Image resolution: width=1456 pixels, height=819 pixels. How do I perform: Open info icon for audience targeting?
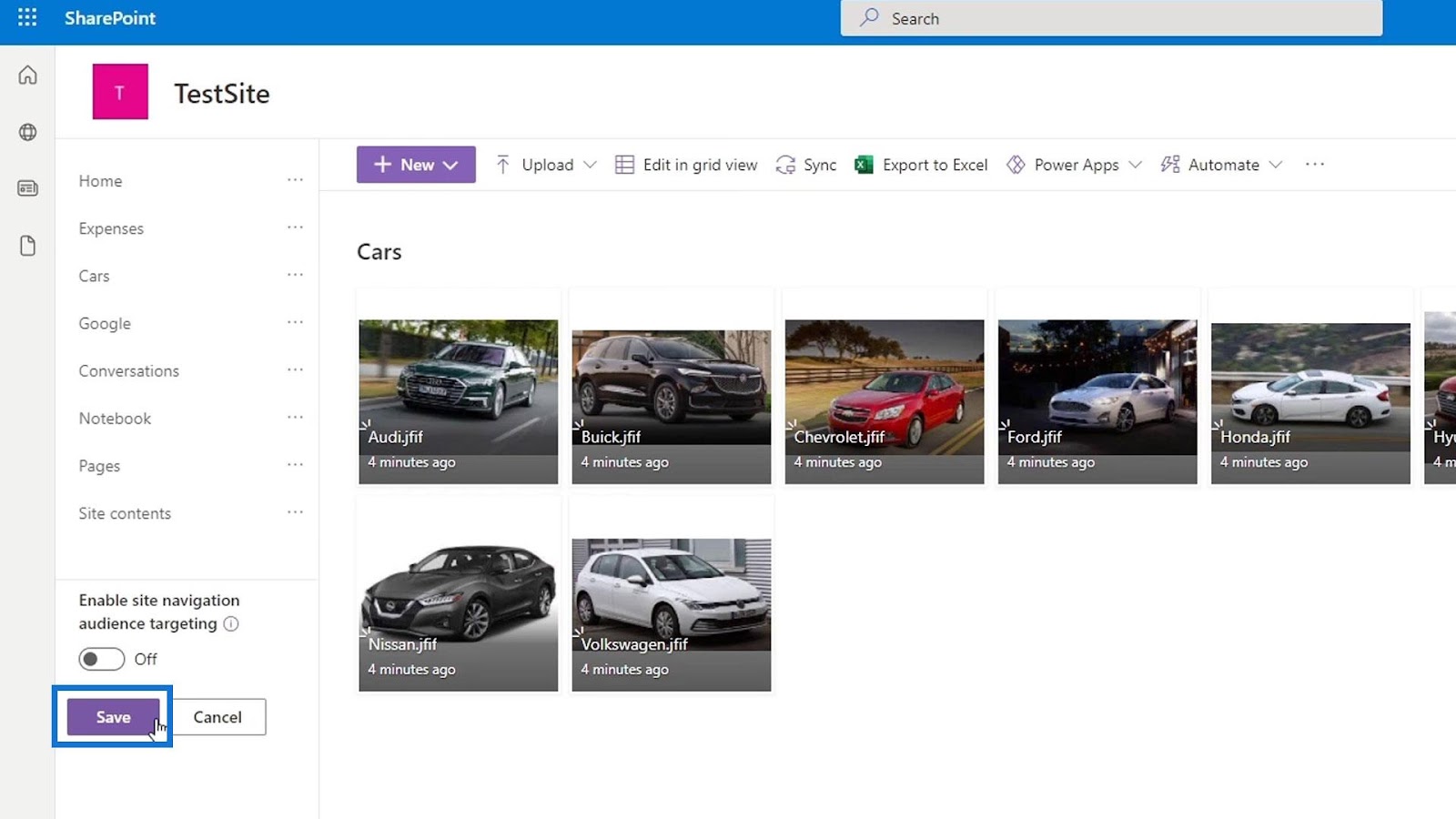[231, 623]
